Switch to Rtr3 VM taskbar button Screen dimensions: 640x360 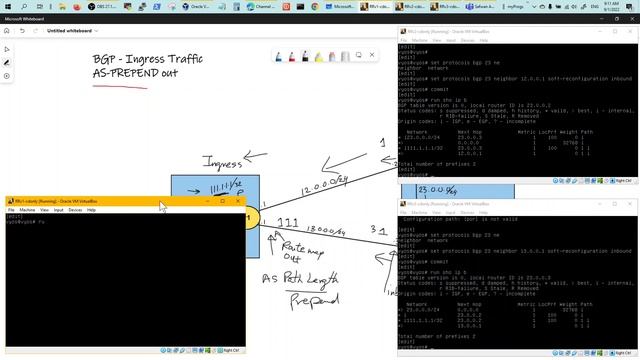click(445, 7)
